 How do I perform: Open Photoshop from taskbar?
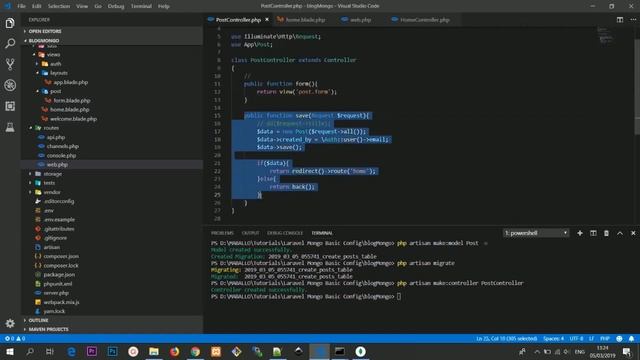pos(112,351)
